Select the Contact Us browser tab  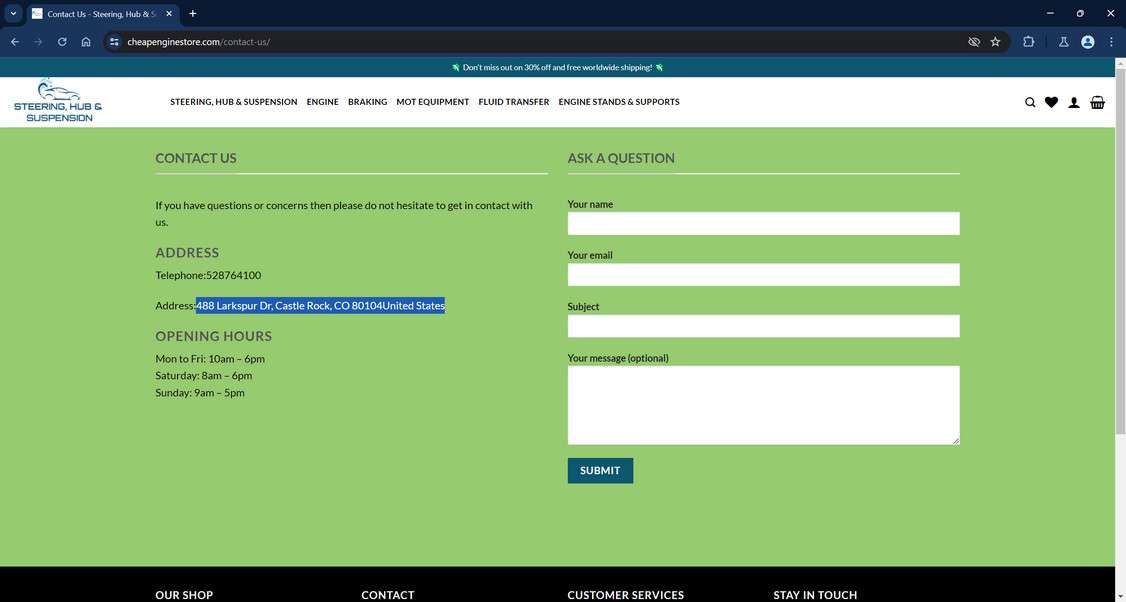95,14
